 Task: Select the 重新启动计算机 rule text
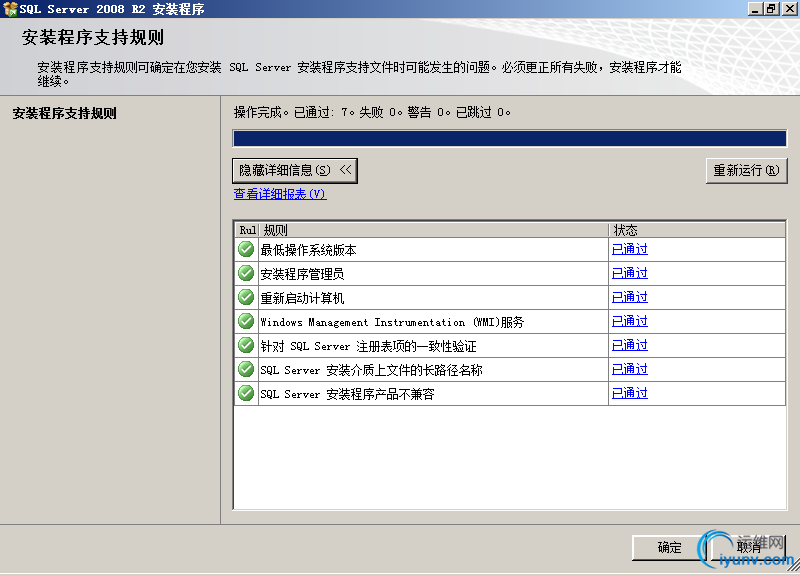pyautogui.click(x=302, y=298)
